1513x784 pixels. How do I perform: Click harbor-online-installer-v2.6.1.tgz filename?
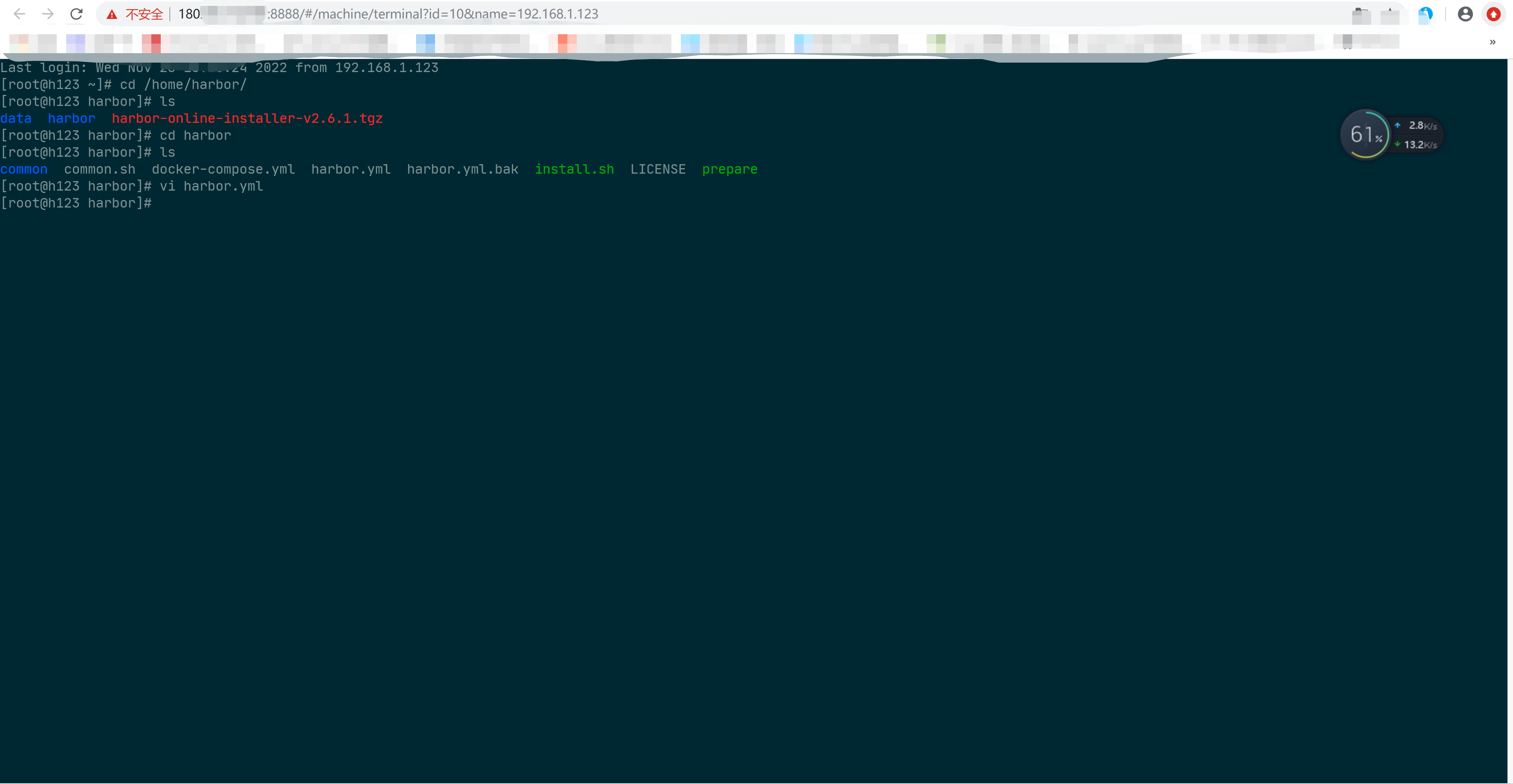pos(247,119)
